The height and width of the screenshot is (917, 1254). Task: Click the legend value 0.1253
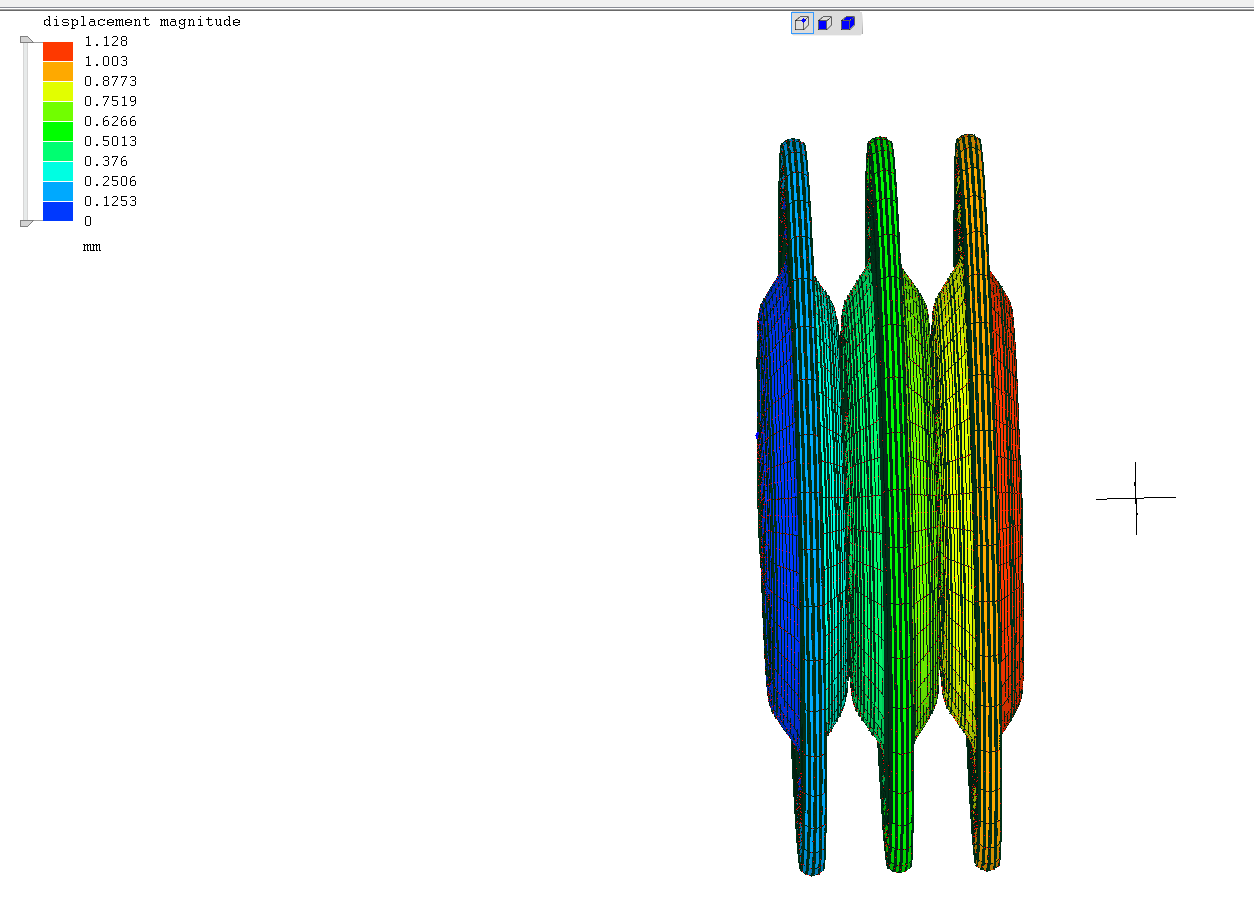(111, 201)
